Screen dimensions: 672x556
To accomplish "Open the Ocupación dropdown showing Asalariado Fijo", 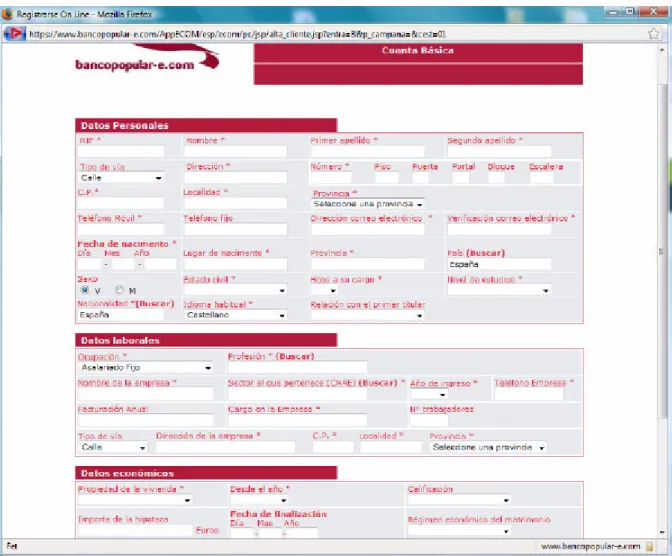I will pyautogui.click(x=145, y=367).
